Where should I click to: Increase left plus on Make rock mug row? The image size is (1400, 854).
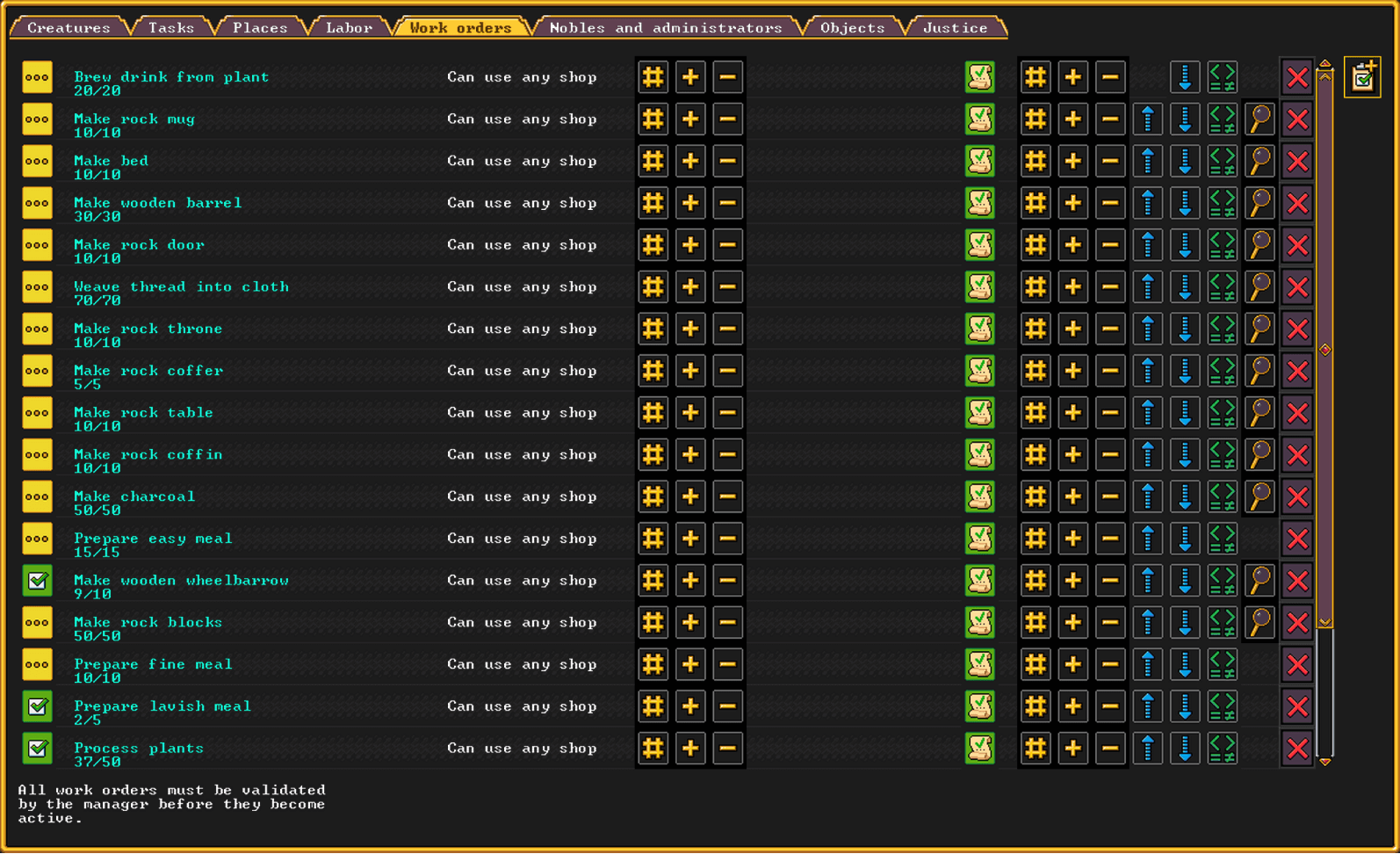pos(690,119)
